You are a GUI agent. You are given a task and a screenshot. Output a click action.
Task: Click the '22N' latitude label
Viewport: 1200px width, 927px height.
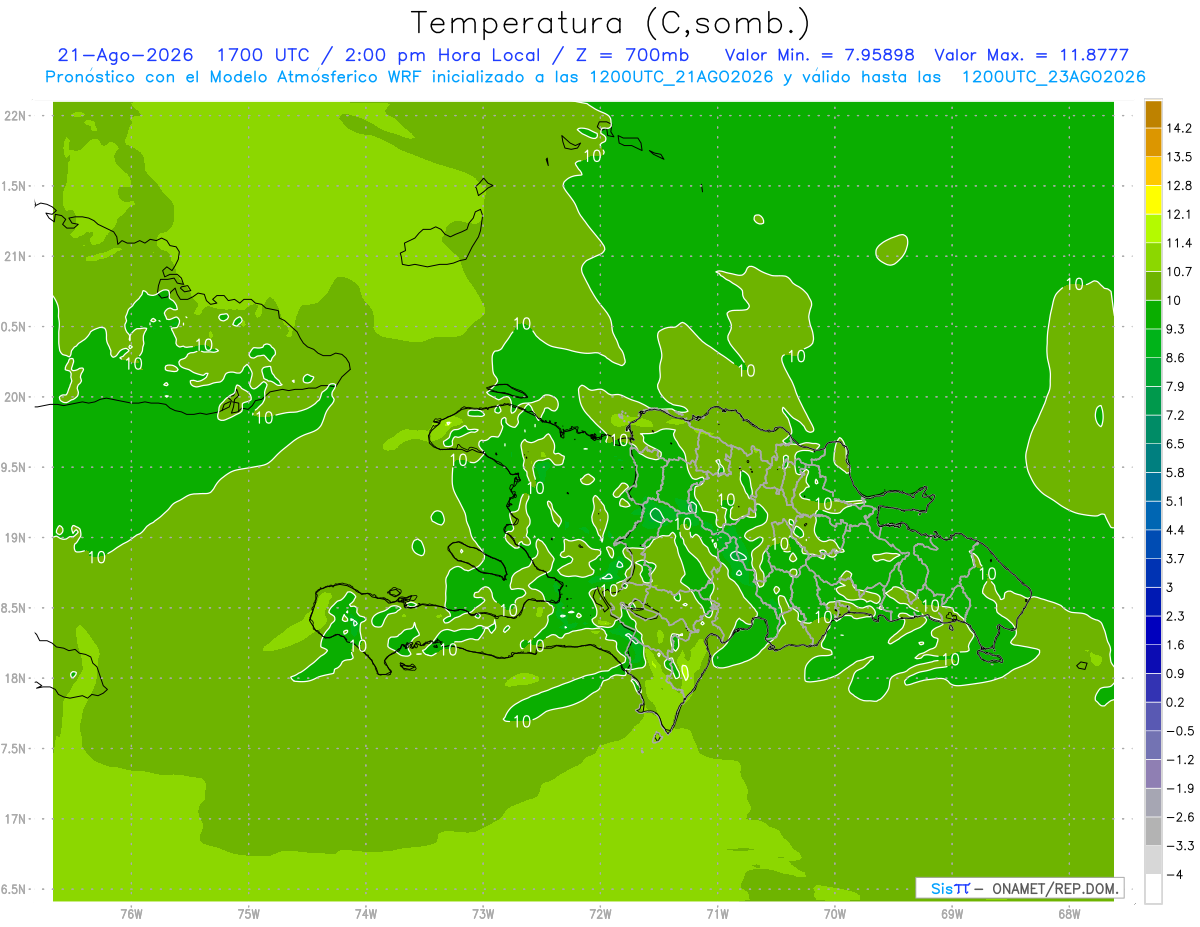pyautogui.click(x=15, y=115)
